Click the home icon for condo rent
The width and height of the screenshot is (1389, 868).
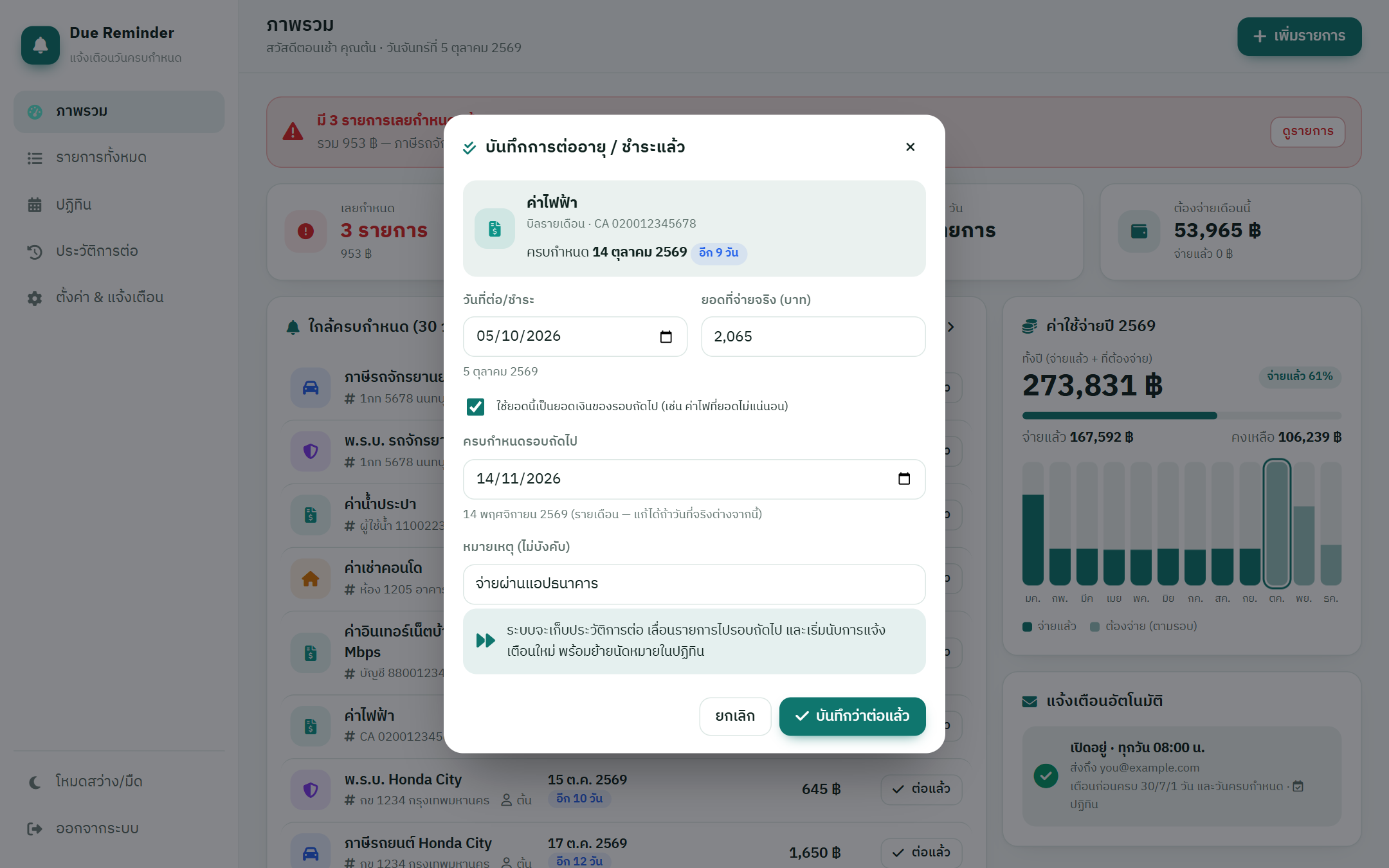[x=311, y=579]
